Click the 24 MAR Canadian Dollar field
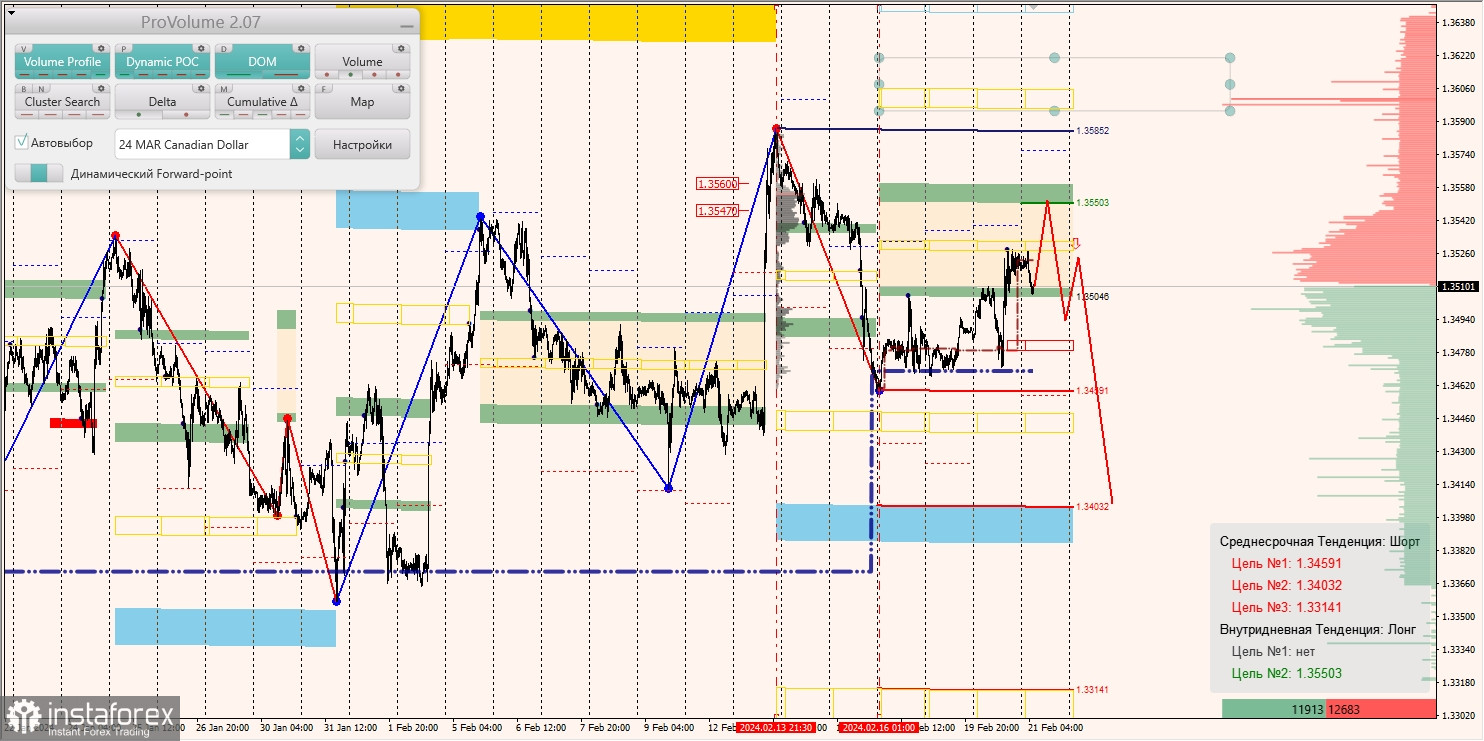1484x741 pixels. (x=203, y=144)
